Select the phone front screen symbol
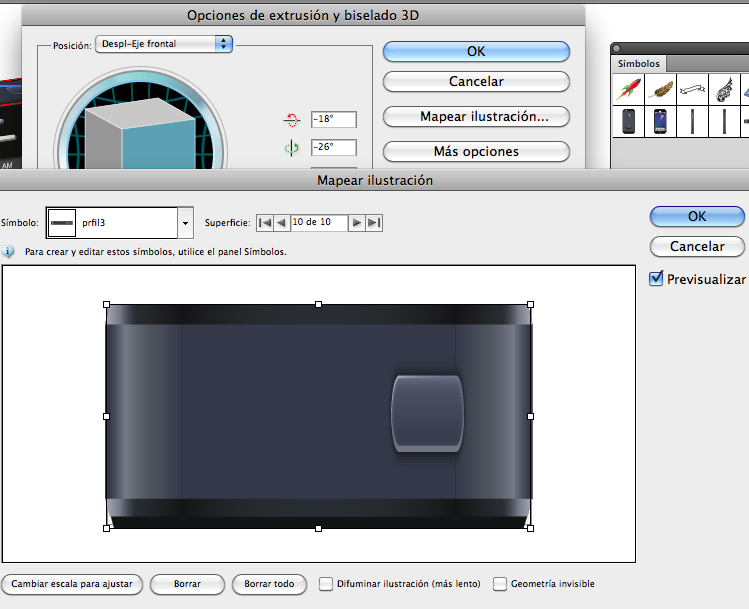The image size is (749, 609). [661, 121]
